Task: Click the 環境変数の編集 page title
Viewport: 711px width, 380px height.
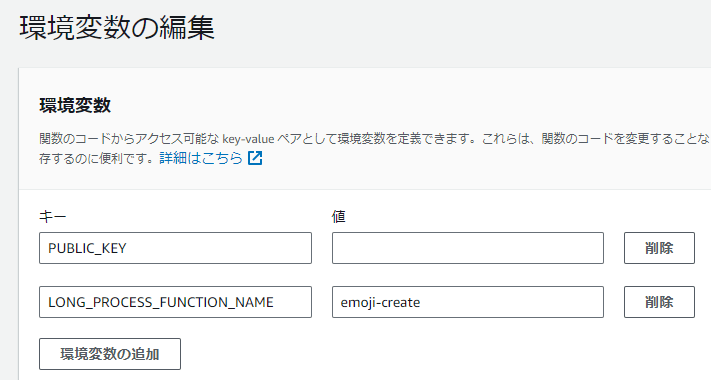Action: 117,28
